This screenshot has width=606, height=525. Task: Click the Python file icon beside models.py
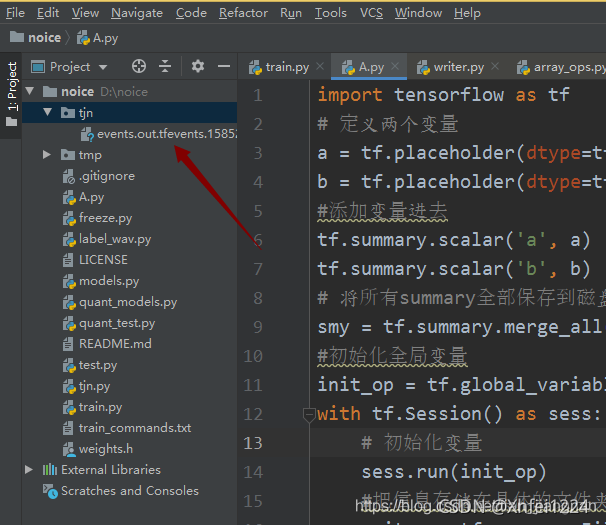point(69,281)
